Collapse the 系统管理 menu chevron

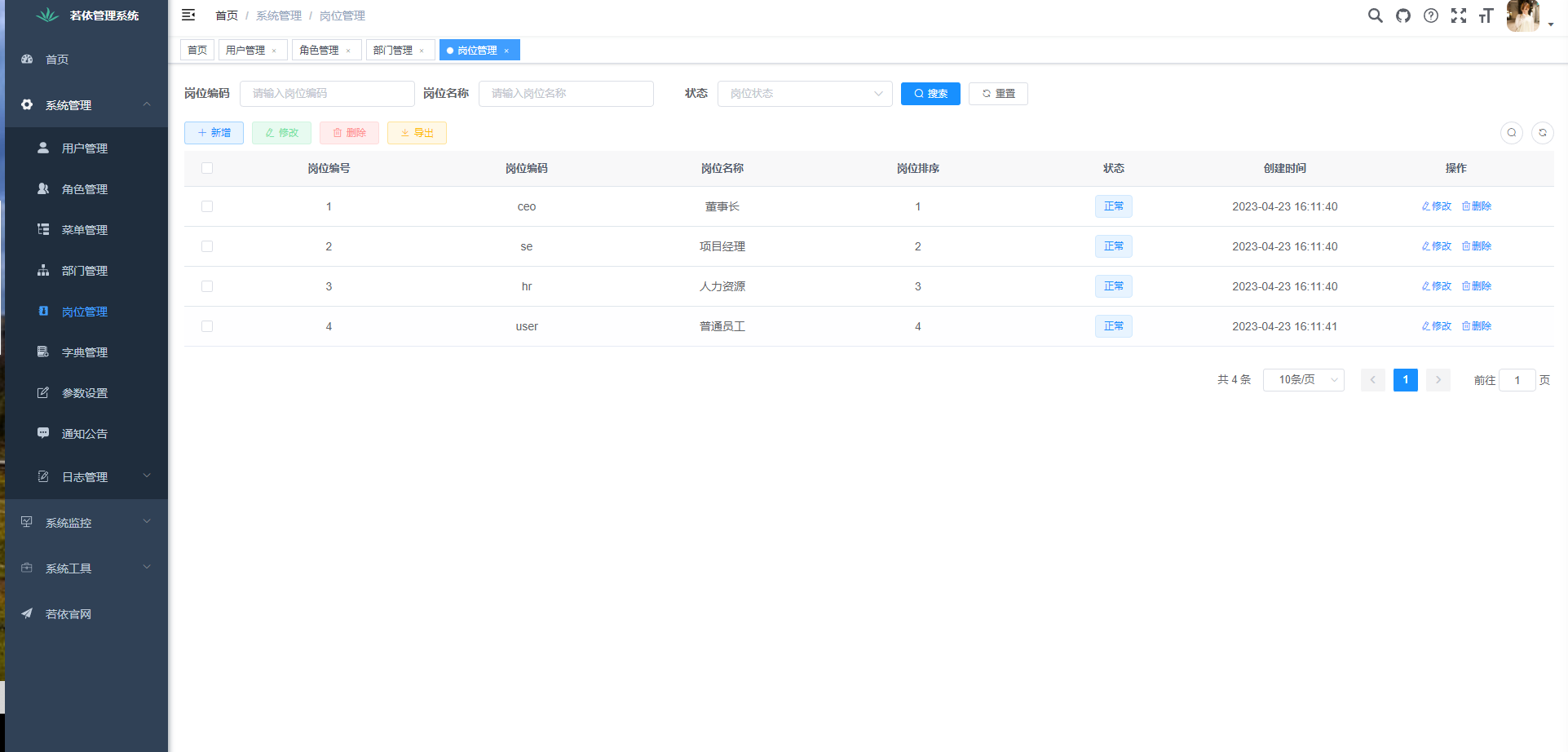pos(147,104)
